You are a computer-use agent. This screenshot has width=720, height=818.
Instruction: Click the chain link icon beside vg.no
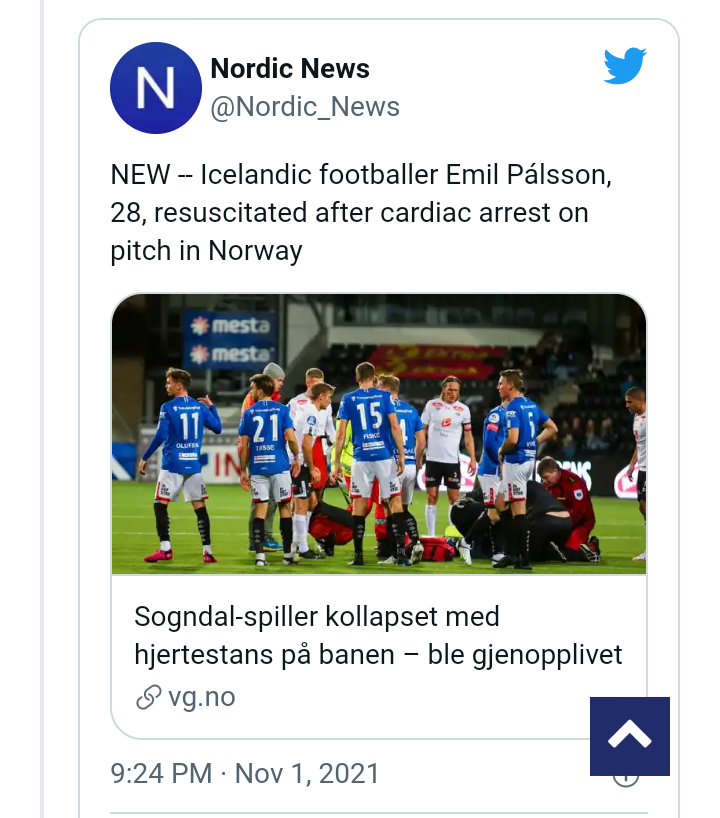148,697
